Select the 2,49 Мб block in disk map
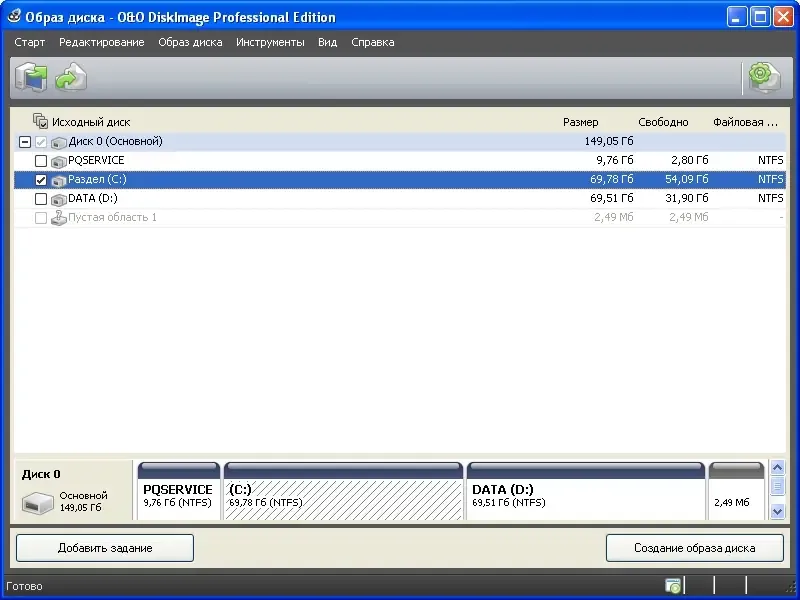 [737, 491]
